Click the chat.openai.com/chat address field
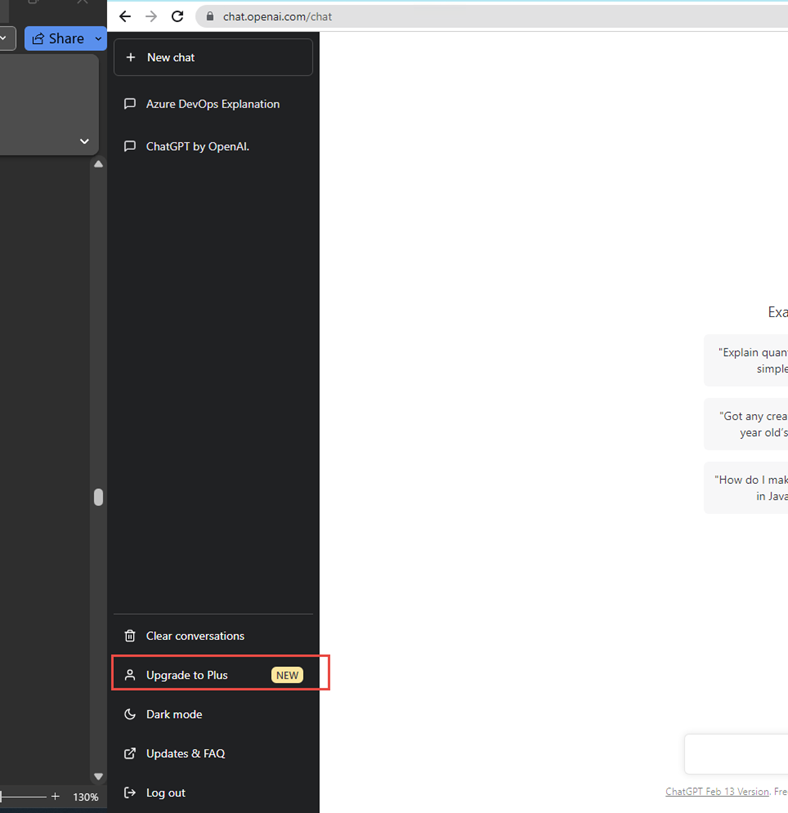This screenshot has height=813, width=788. point(492,17)
